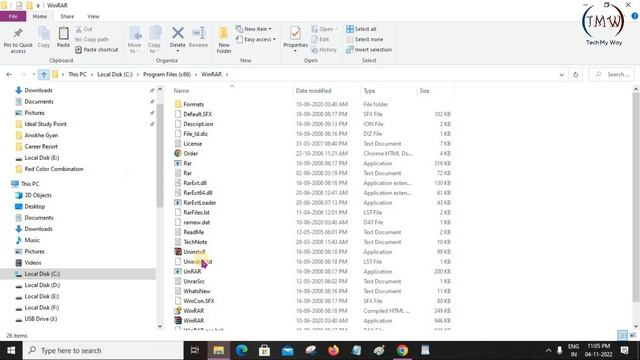The width and height of the screenshot is (640, 360).
Task: Select the RarExtLoader application
Action: coord(200,202)
